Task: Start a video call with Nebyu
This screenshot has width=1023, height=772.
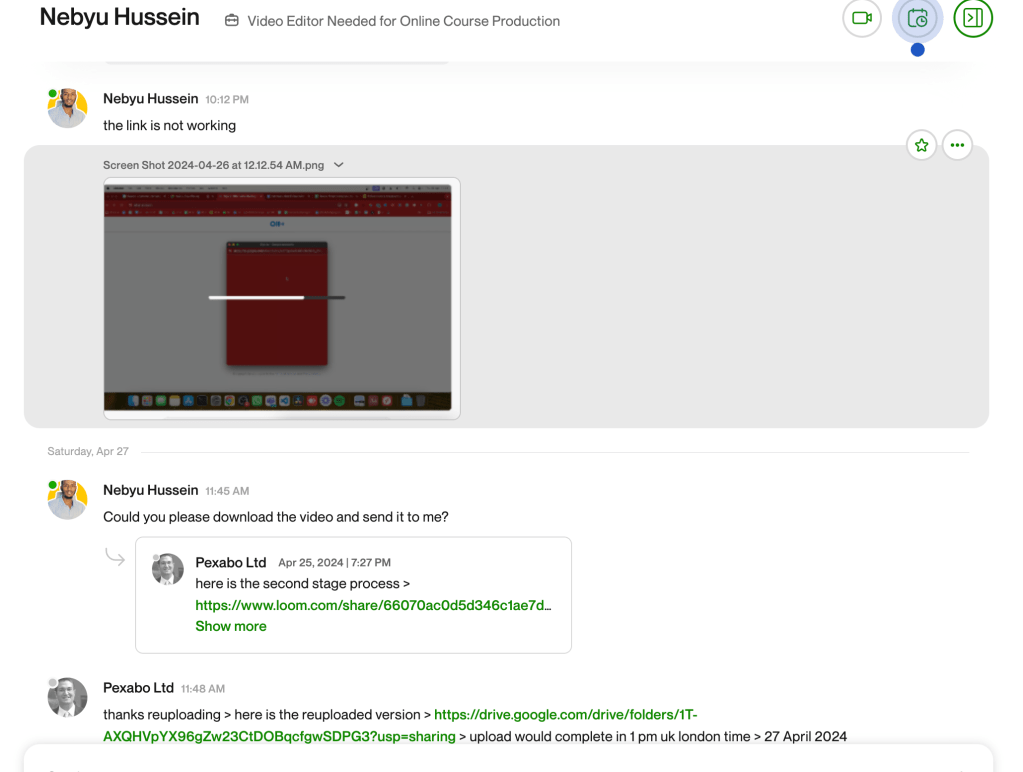Action: coord(862,18)
